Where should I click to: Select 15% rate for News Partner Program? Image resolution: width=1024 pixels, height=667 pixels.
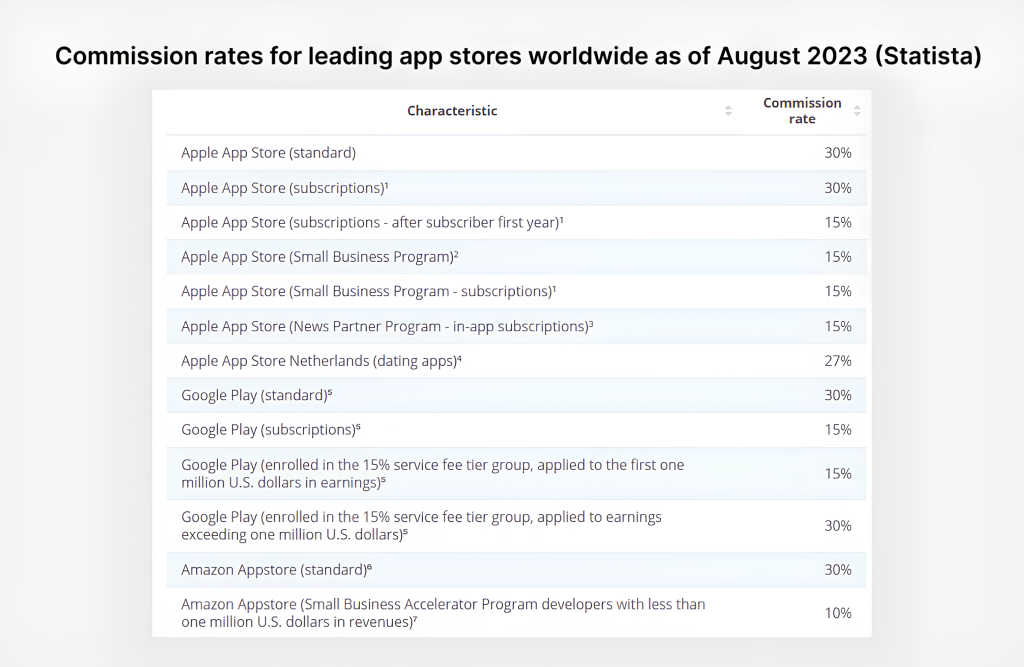838,326
